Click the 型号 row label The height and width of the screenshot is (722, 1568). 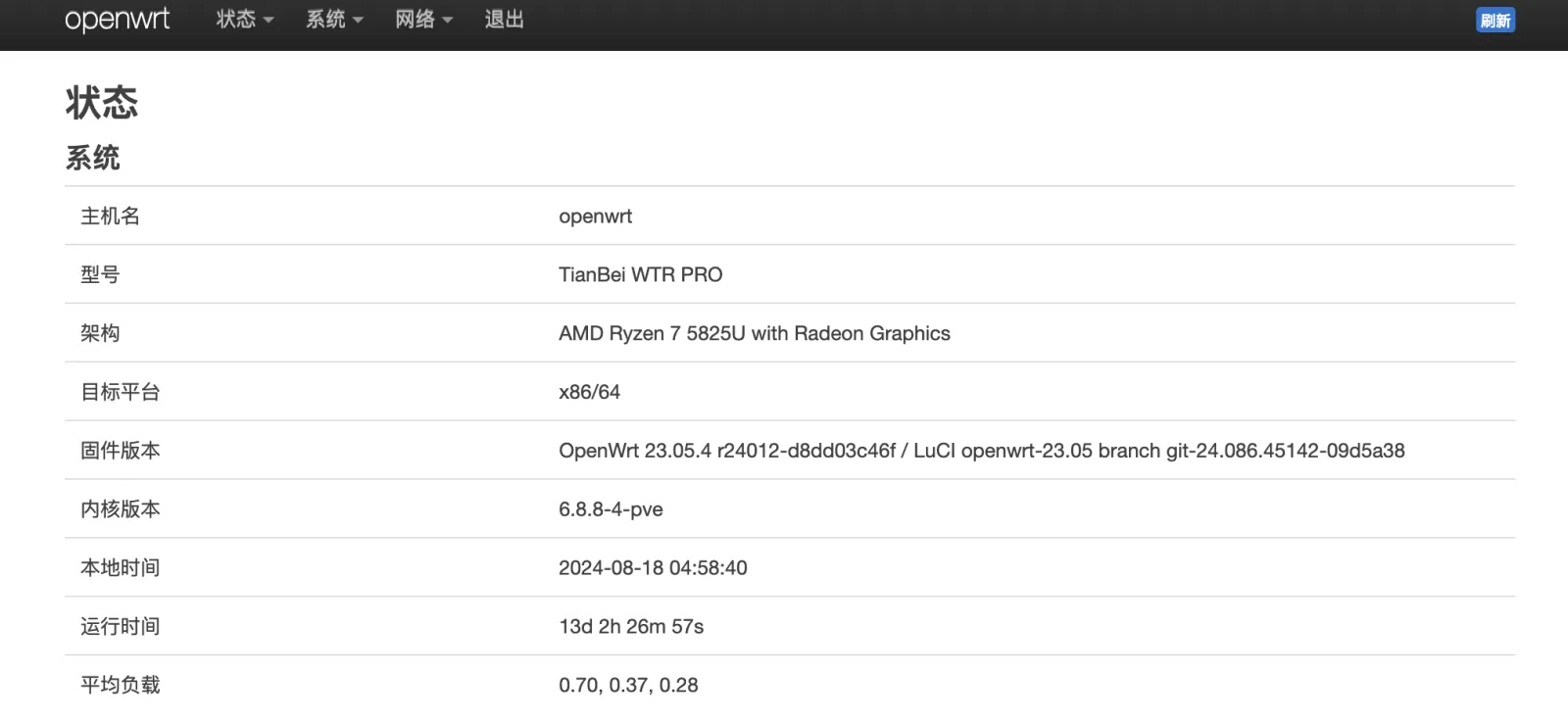point(100,275)
